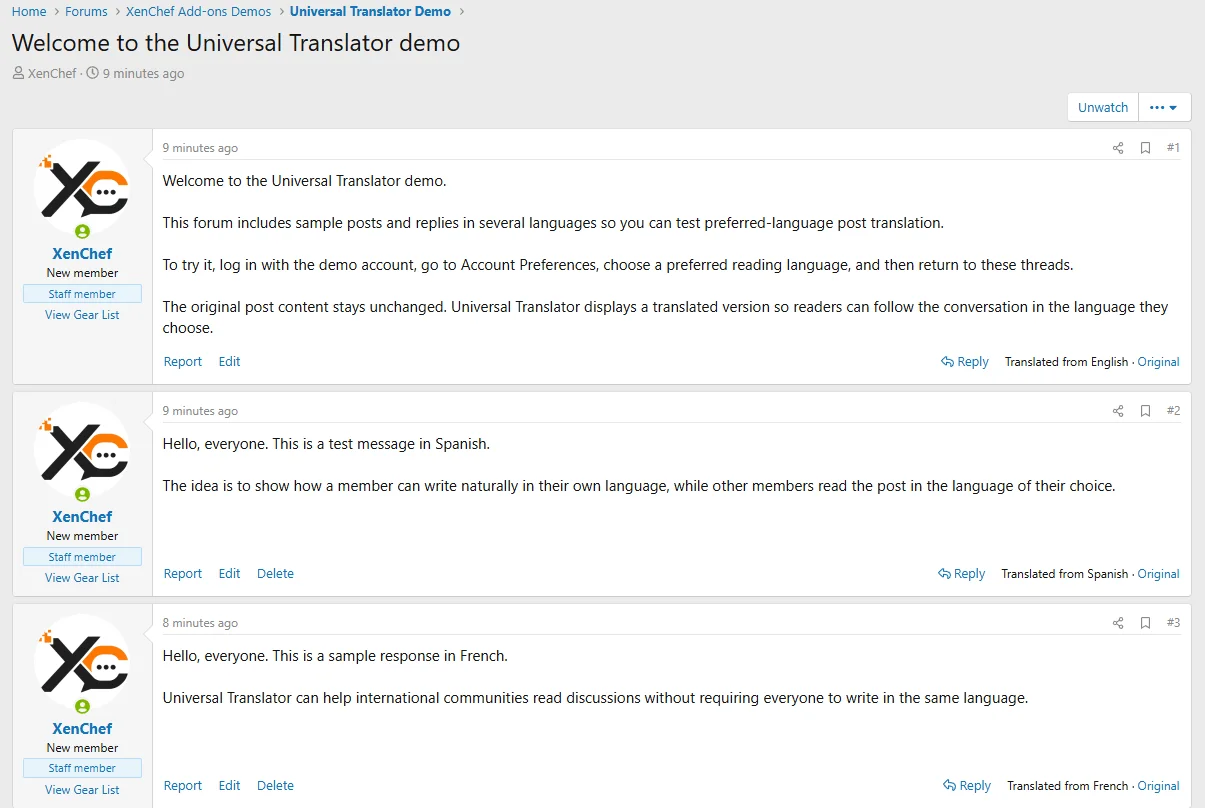Click post #2 timestamp '9 minutes ago'
The width and height of the screenshot is (1205, 808).
(x=200, y=411)
